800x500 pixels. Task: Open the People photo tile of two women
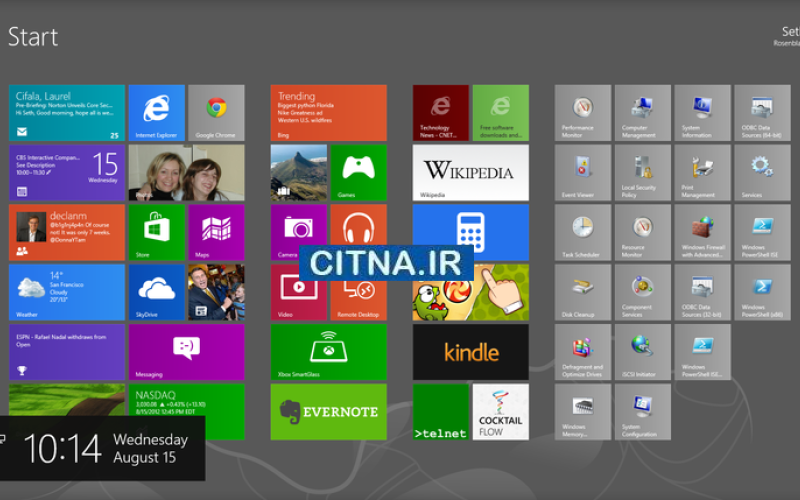pos(186,172)
